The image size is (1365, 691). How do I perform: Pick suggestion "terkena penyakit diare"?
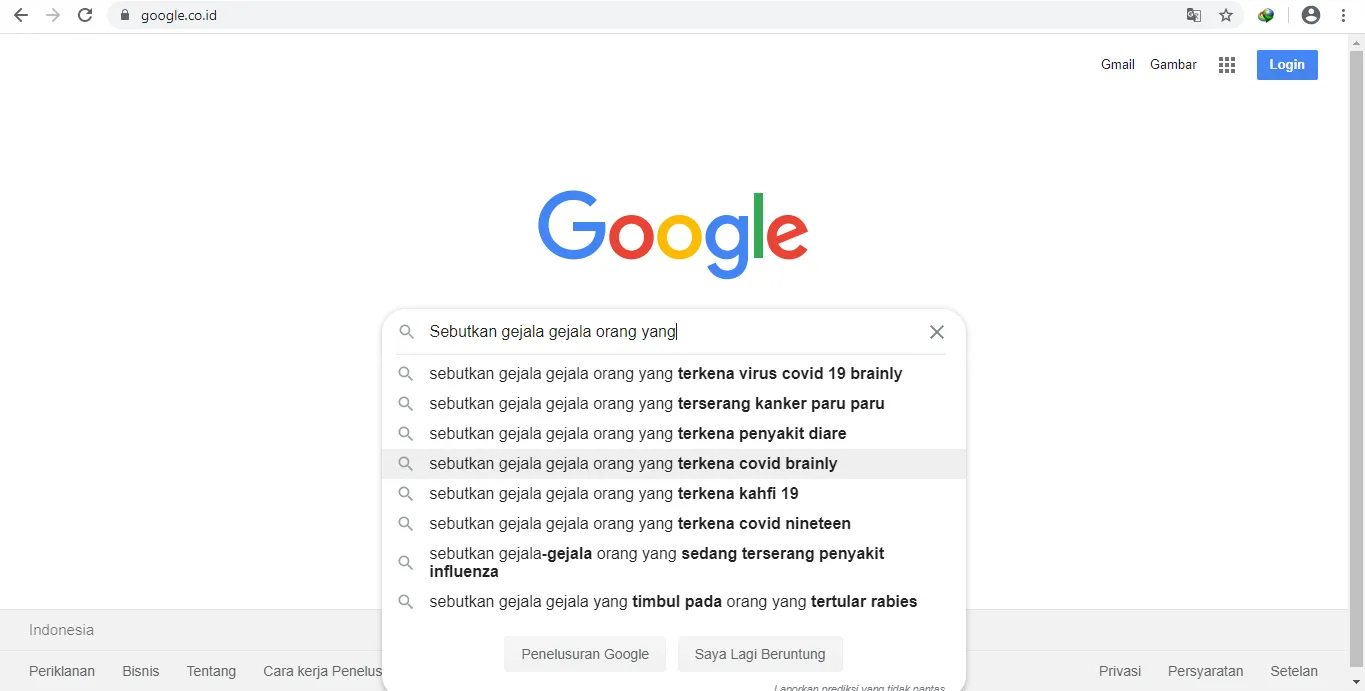coord(637,434)
